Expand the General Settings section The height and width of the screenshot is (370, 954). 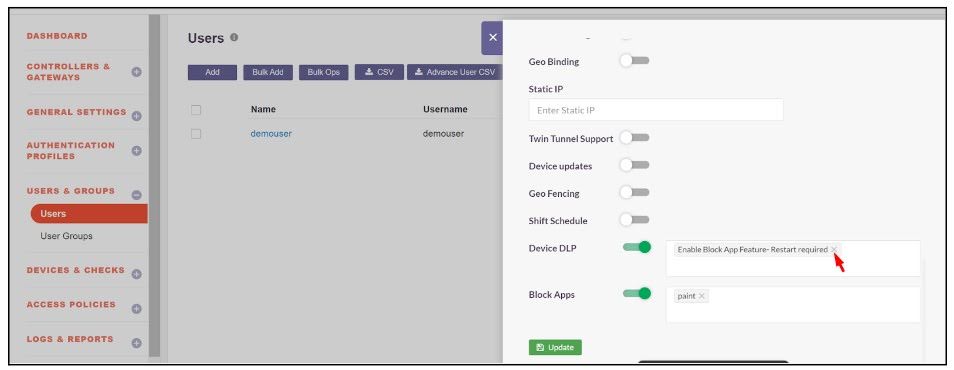(x=136, y=116)
